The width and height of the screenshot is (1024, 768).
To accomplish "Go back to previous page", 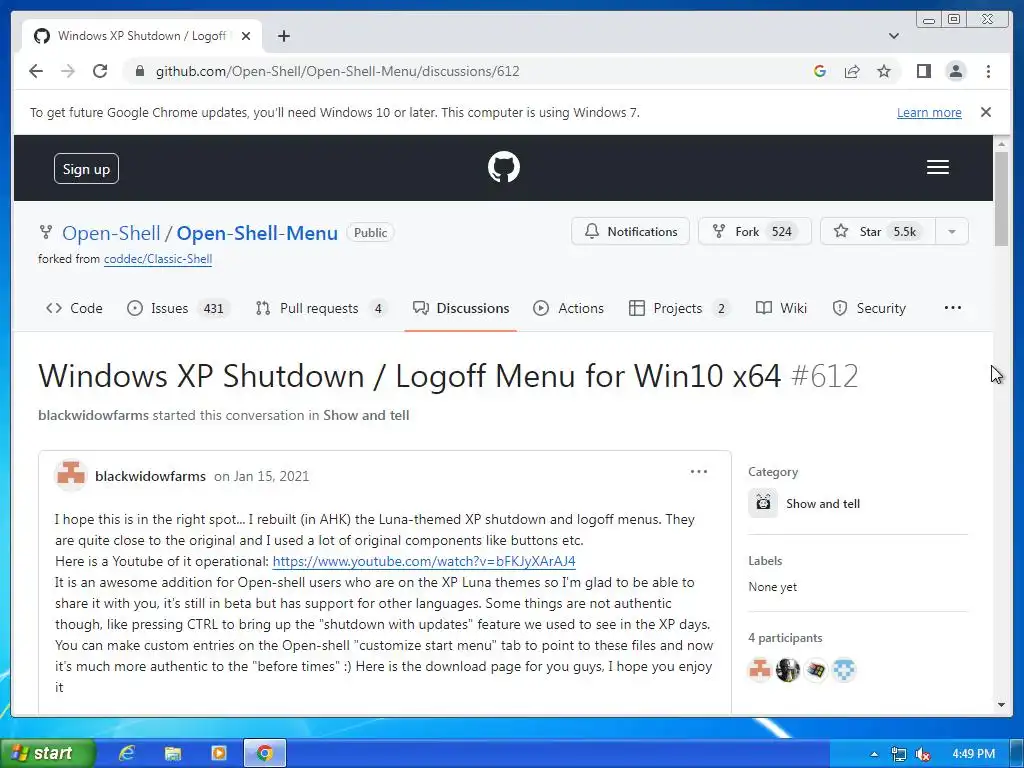I will click(x=36, y=71).
